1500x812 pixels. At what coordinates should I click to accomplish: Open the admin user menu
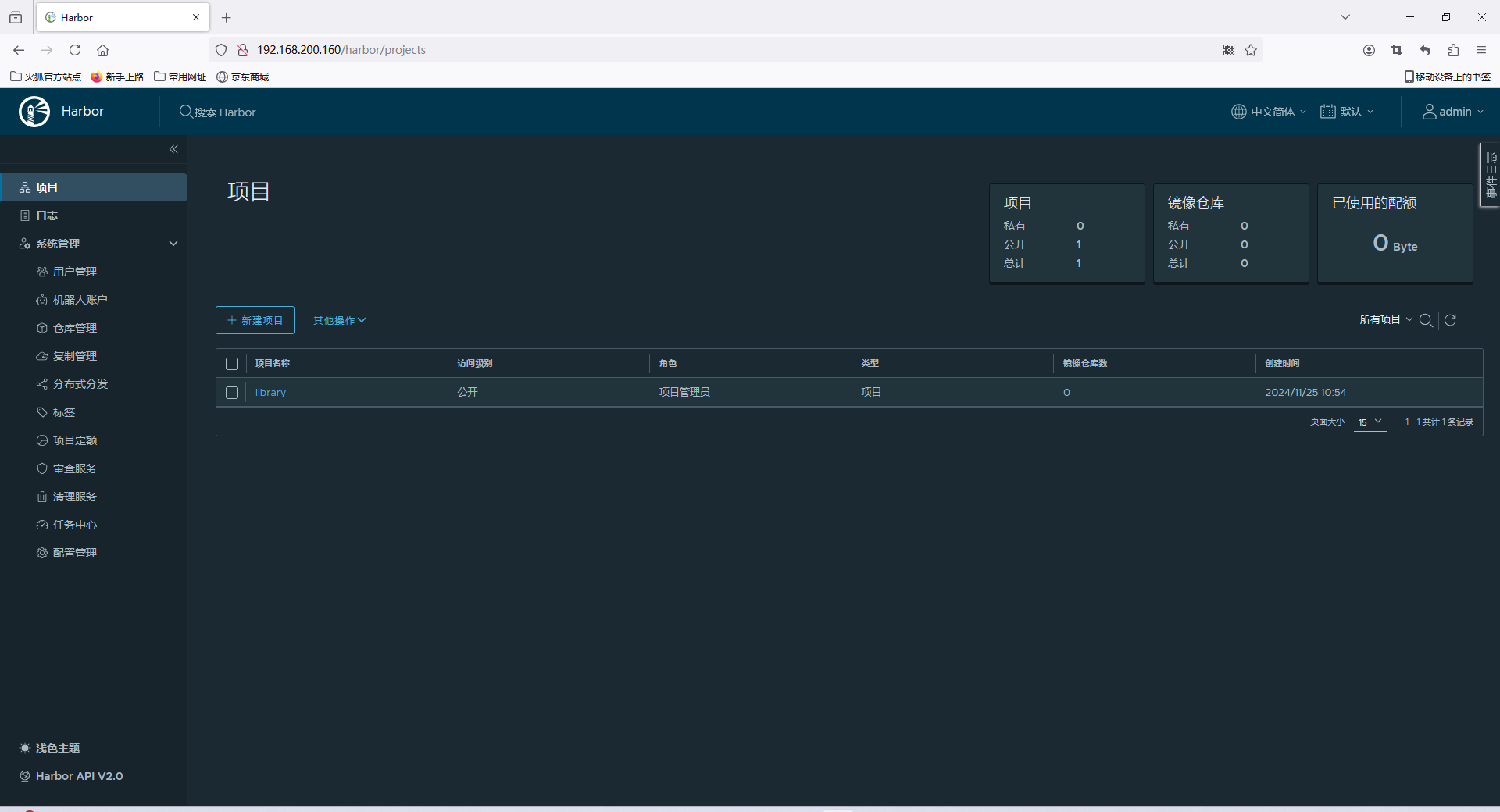coord(1452,112)
